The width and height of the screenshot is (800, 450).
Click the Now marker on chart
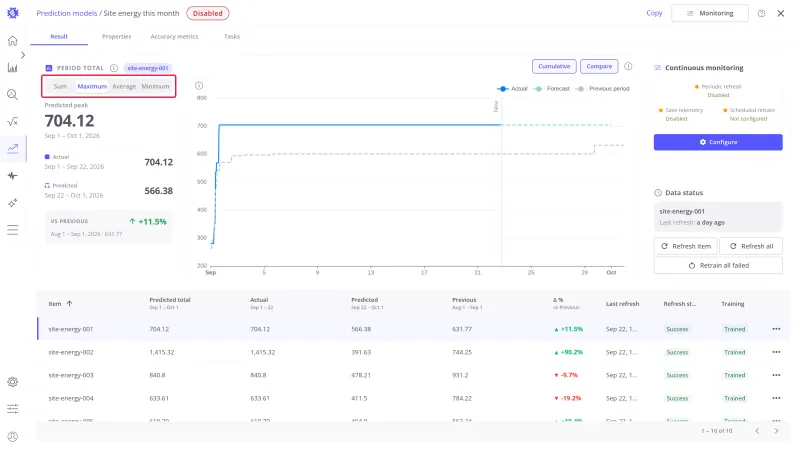496,106
